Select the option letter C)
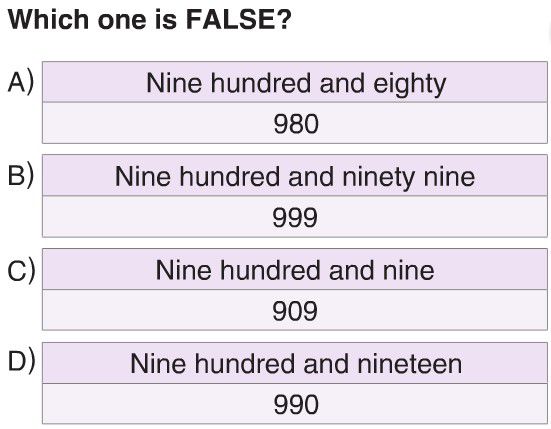551x429 pixels. point(21,270)
